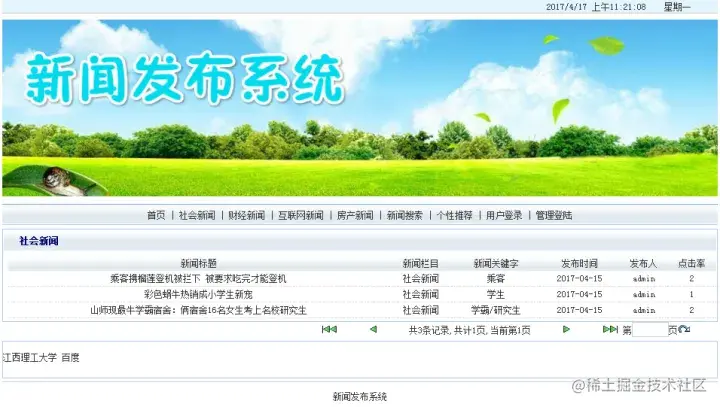This screenshot has width=720, height=407.
Task: Click the page jump refresh icon
Action: (x=684, y=329)
